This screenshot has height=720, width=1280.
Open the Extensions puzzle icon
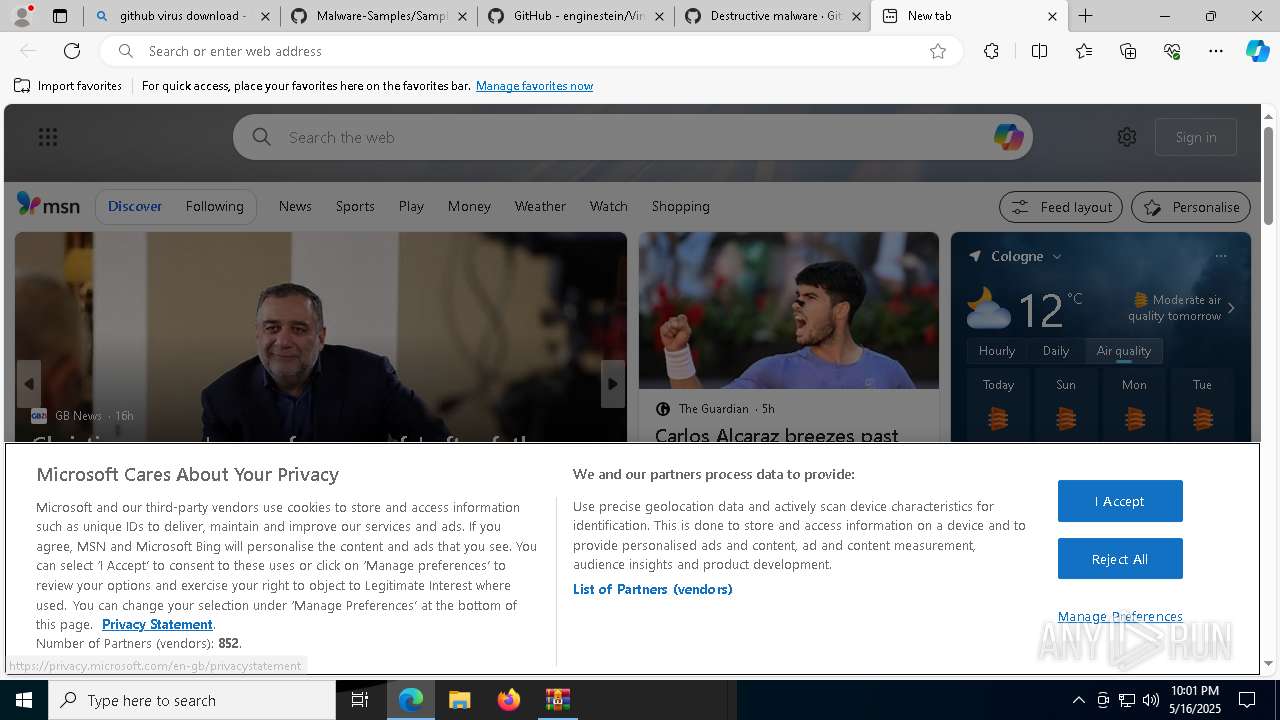click(x=991, y=51)
